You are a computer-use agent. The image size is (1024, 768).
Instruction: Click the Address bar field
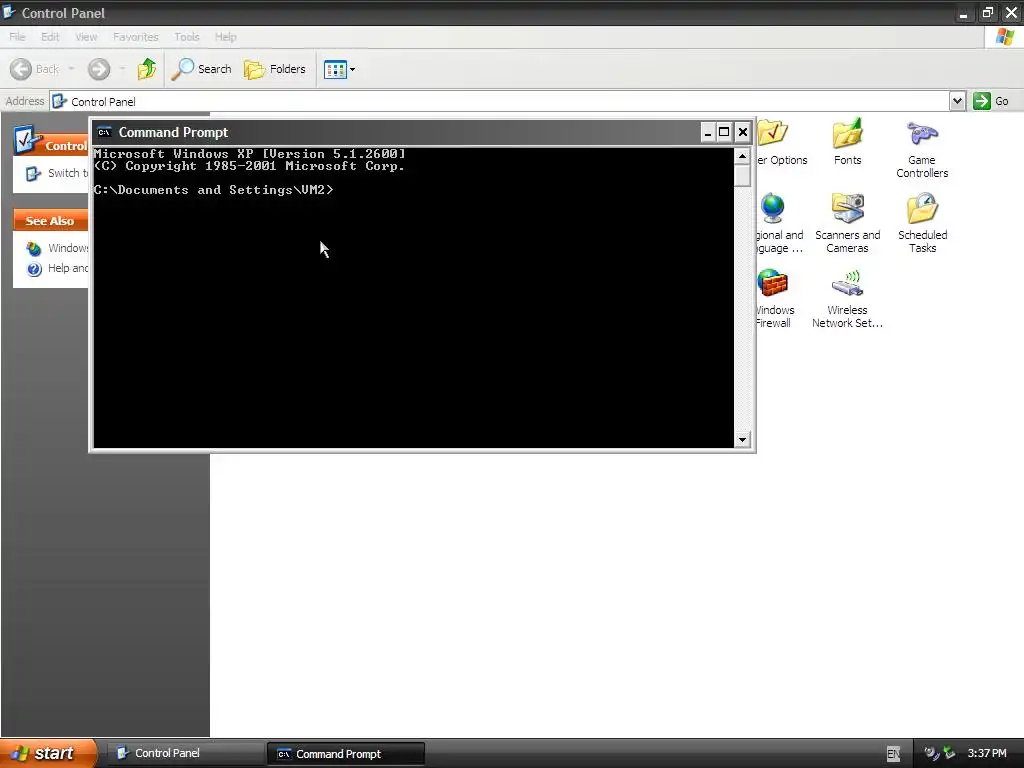500,101
